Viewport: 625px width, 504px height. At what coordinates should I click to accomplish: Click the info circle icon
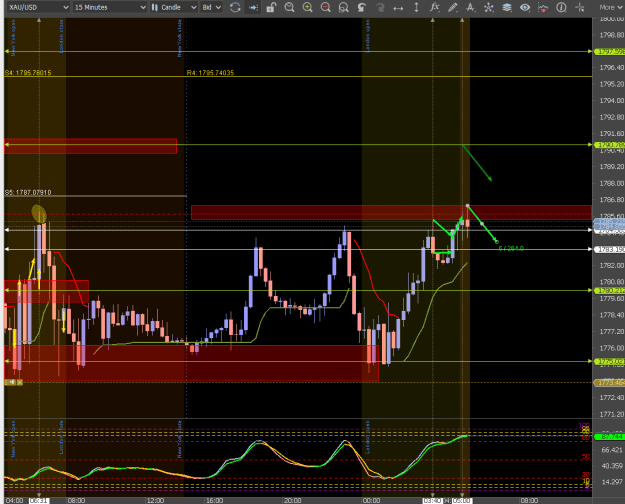pyautogui.click(x=561, y=7)
